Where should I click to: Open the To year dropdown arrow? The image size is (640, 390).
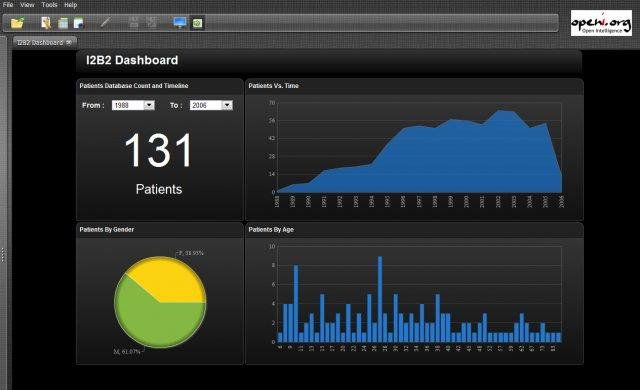[227, 105]
